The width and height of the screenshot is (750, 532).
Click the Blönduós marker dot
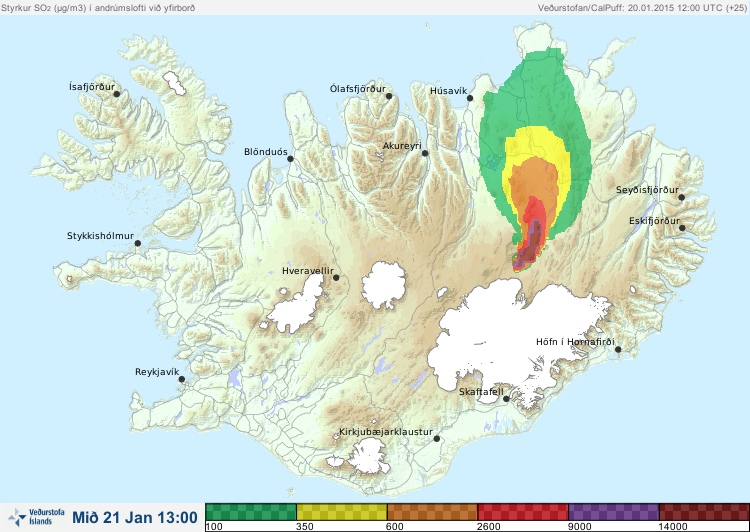pos(290,159)
